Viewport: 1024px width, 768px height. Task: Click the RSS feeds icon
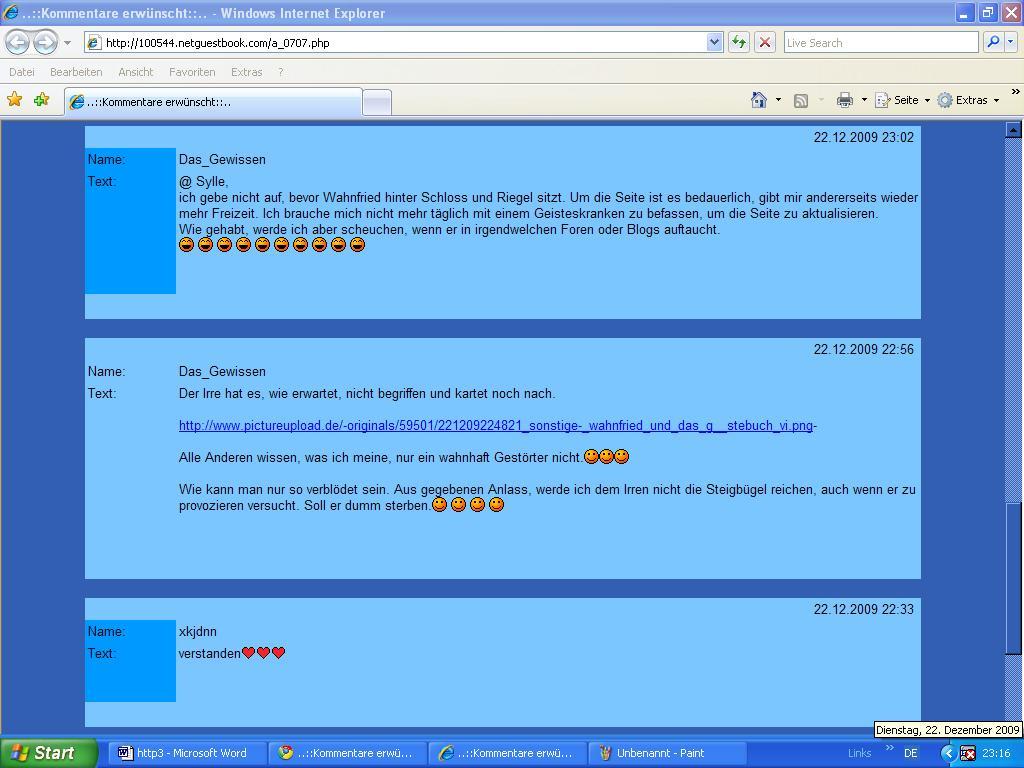(801, 100)
